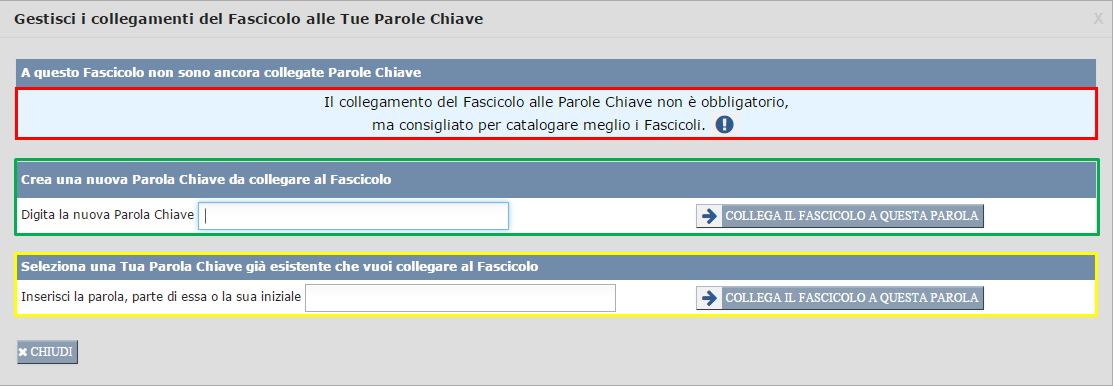Link Fascicolo to the existing selected keyword
Image resolution: width=1113 pixels, height=386 pixels.
(840, 298)
